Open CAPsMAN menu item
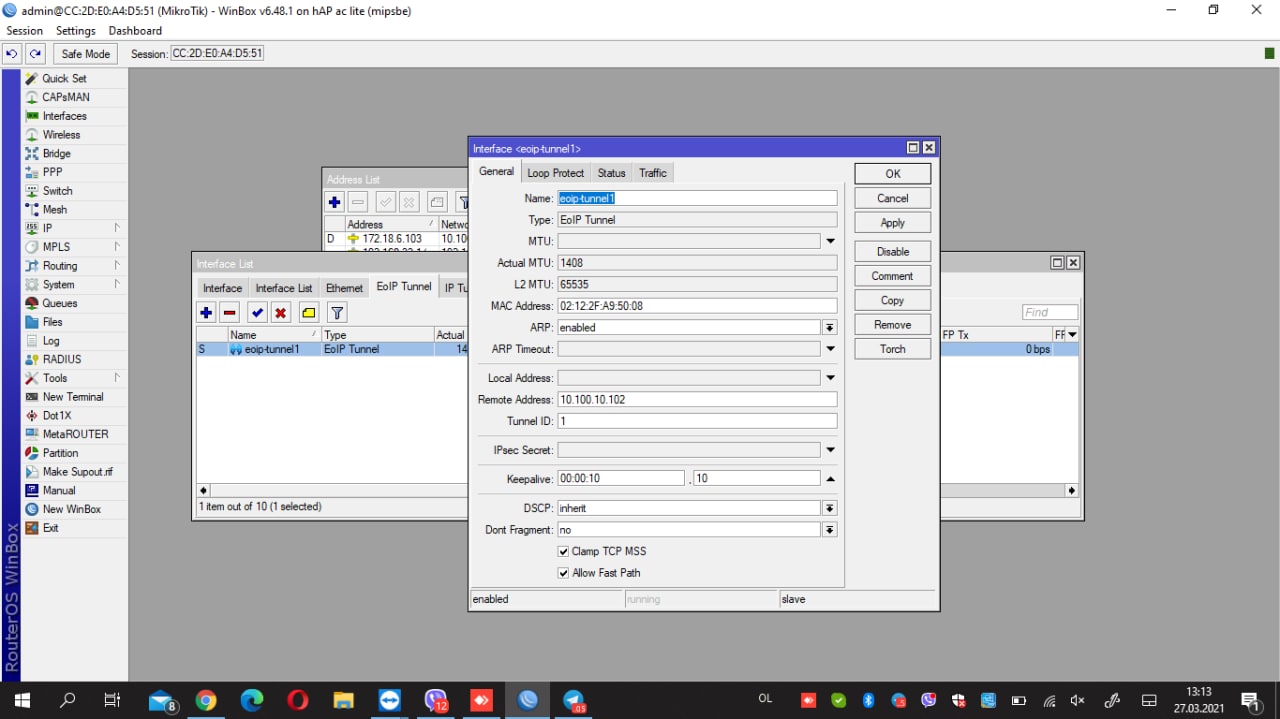The width and height of the screenshot is (1280, 719). [x=65, y=97]
